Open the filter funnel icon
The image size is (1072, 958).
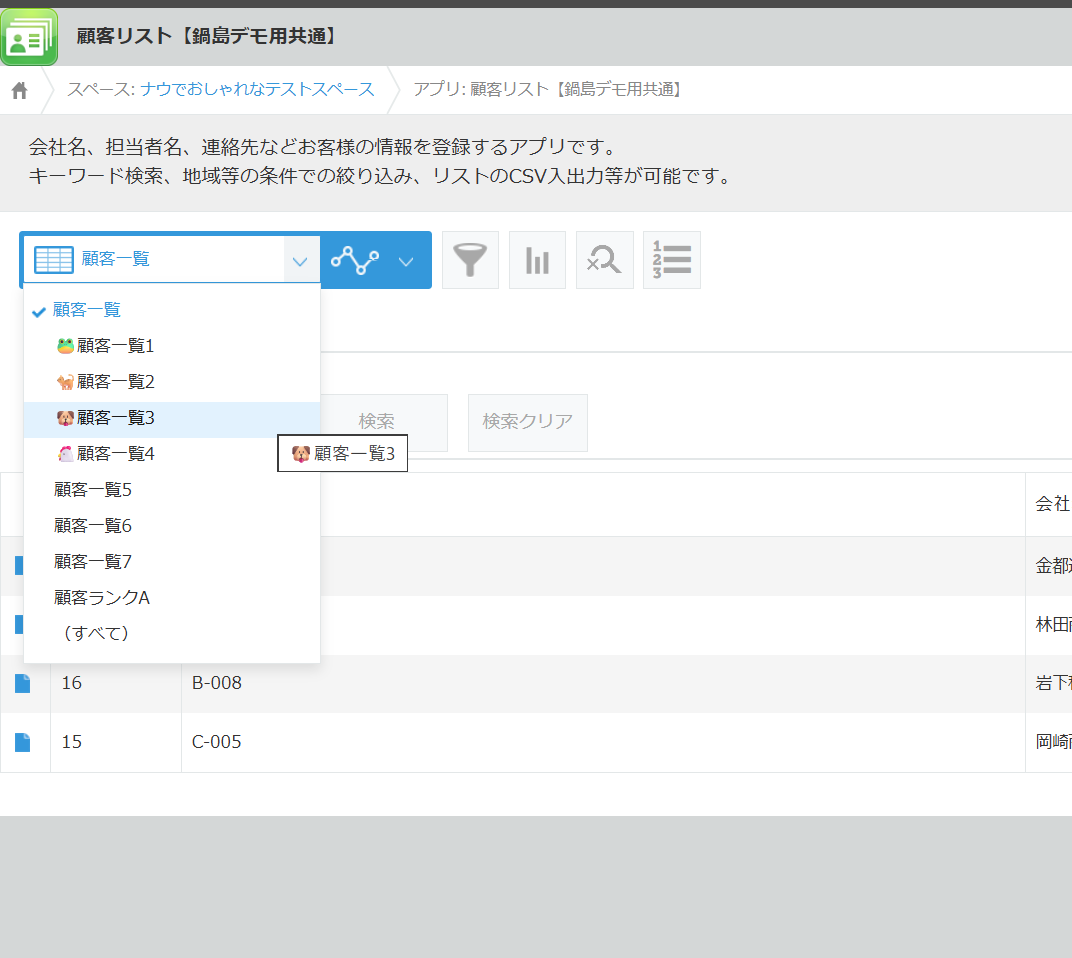point(470,260)
